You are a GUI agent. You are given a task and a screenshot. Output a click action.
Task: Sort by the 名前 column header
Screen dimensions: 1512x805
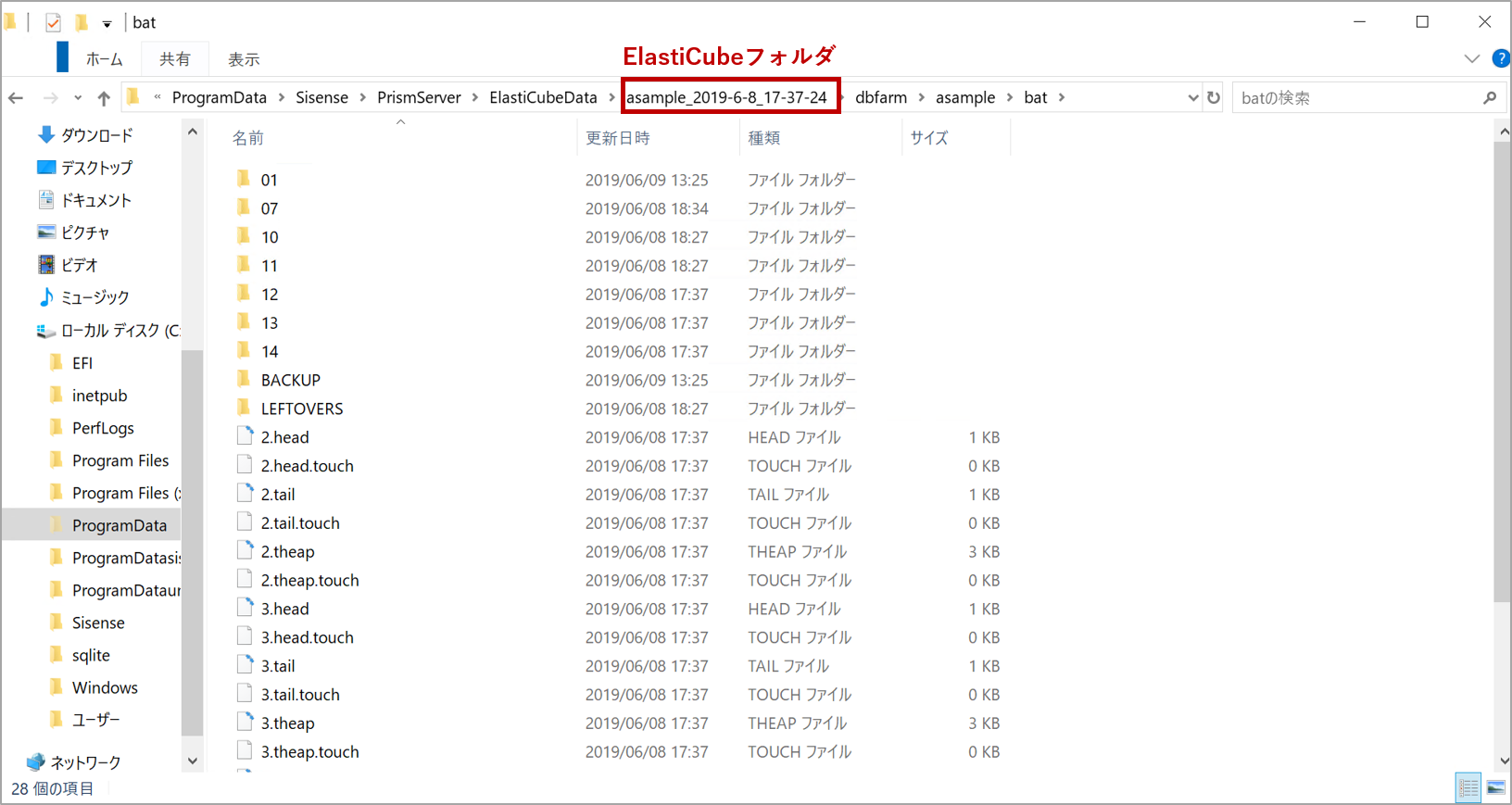247,138
